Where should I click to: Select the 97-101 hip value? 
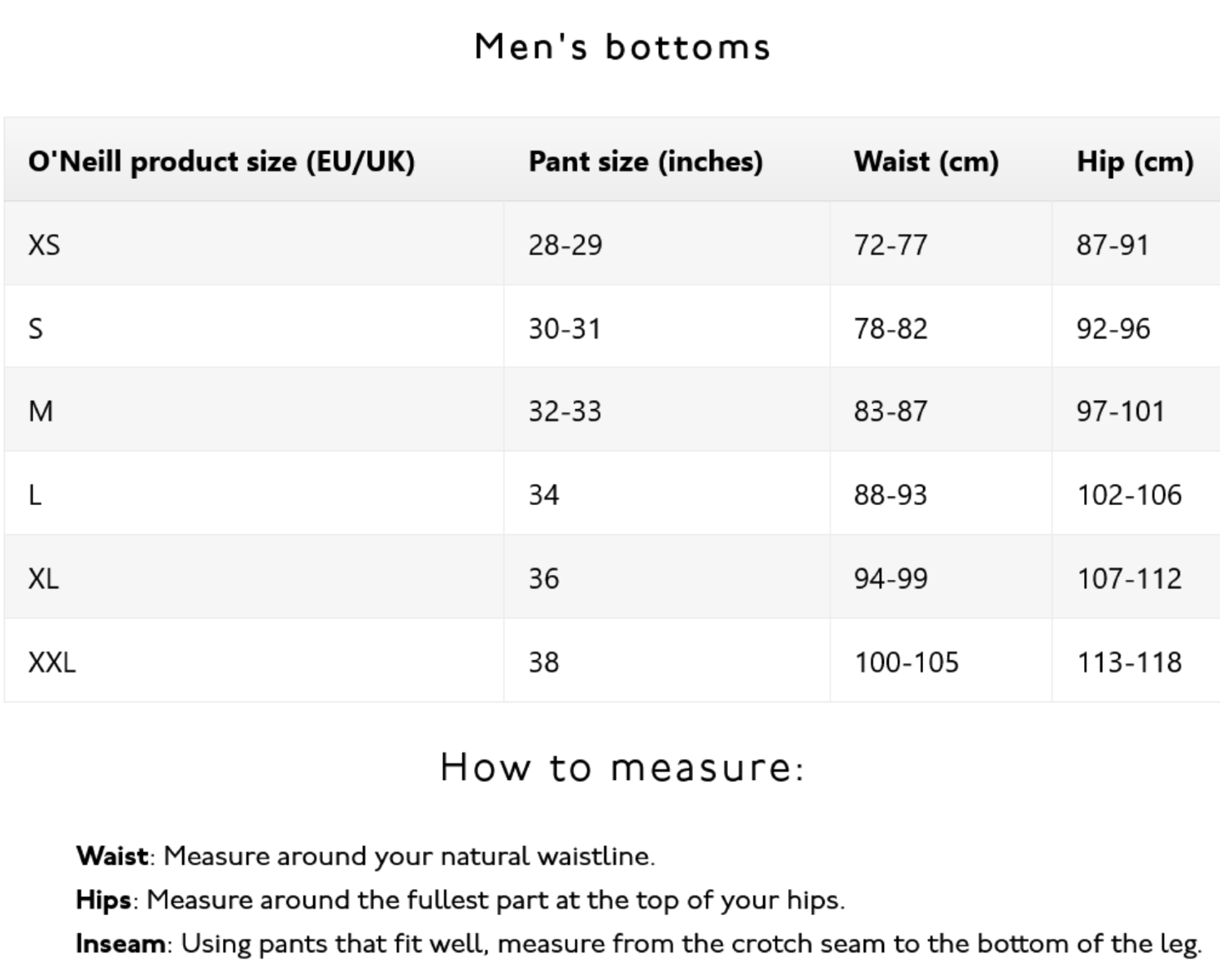(x=1121, y=412)
